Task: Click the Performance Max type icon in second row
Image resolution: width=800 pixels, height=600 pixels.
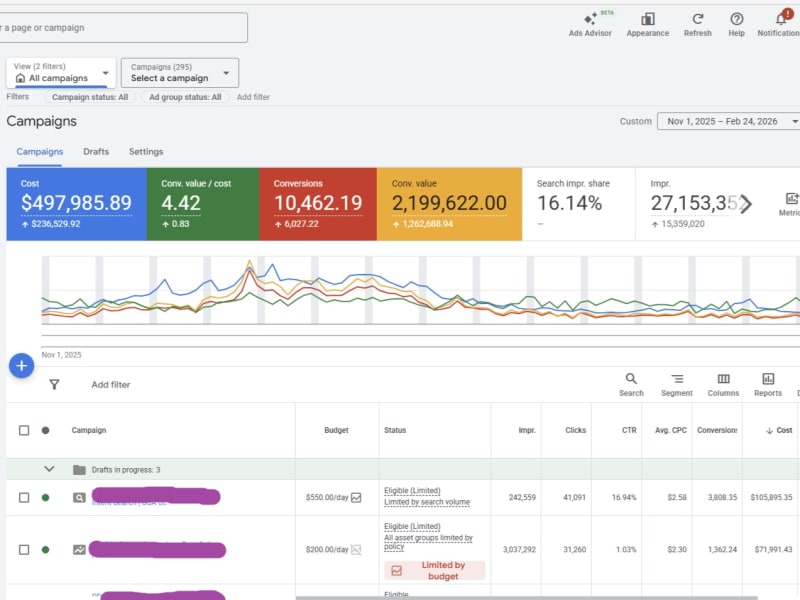Action: point(79,549)
